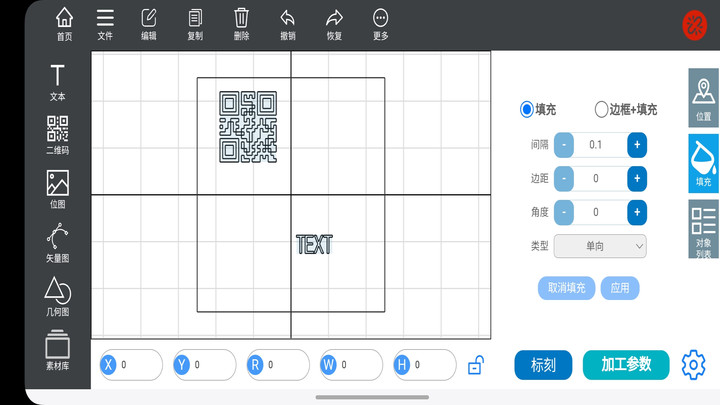Select the 文本 text tool
The image size is (720, 405).
[57, 83]
